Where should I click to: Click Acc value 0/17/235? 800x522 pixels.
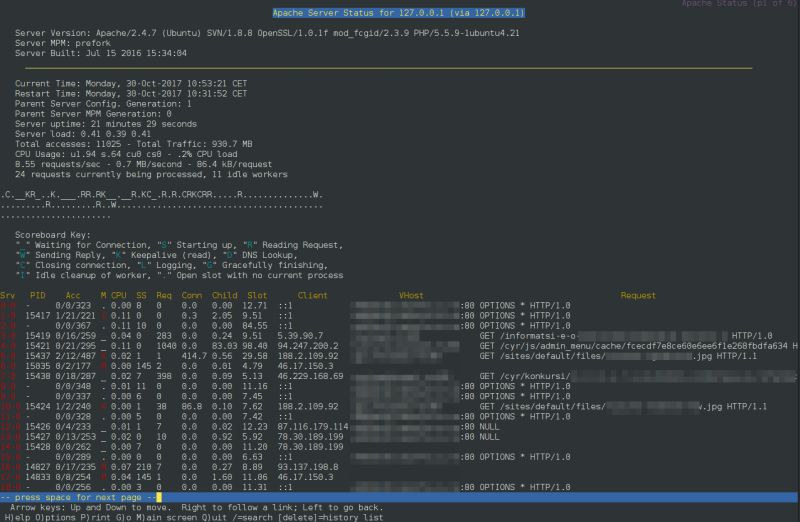tap(76, 467)
